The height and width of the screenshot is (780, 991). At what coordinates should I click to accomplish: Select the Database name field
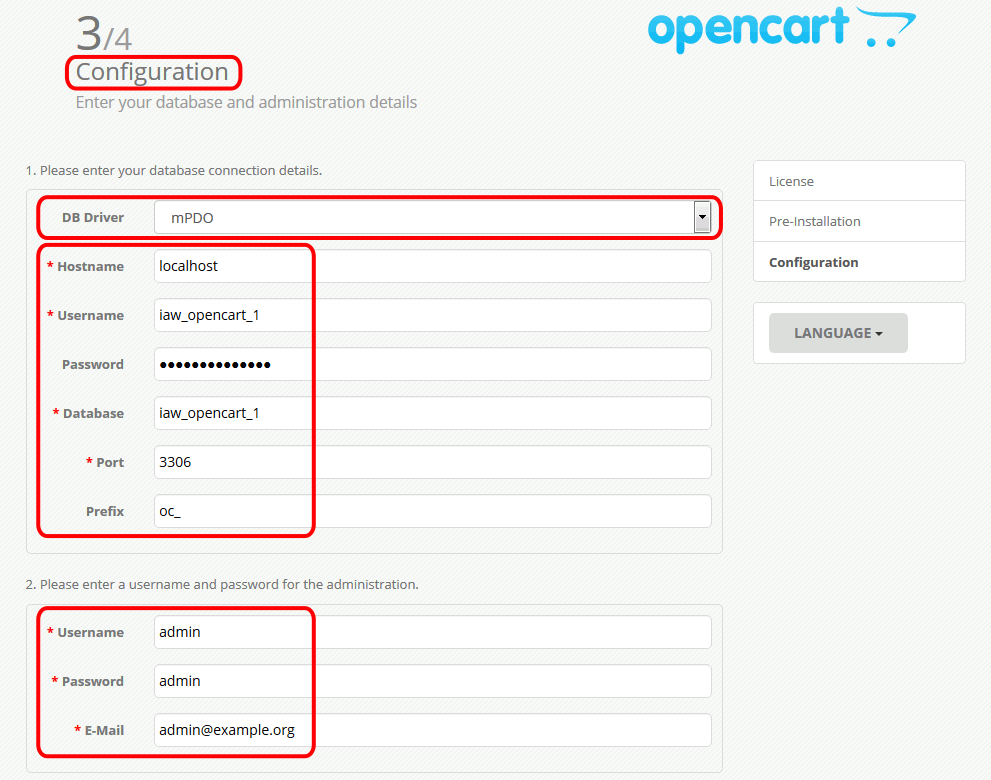pyautogui.click(x=433, y=413)
